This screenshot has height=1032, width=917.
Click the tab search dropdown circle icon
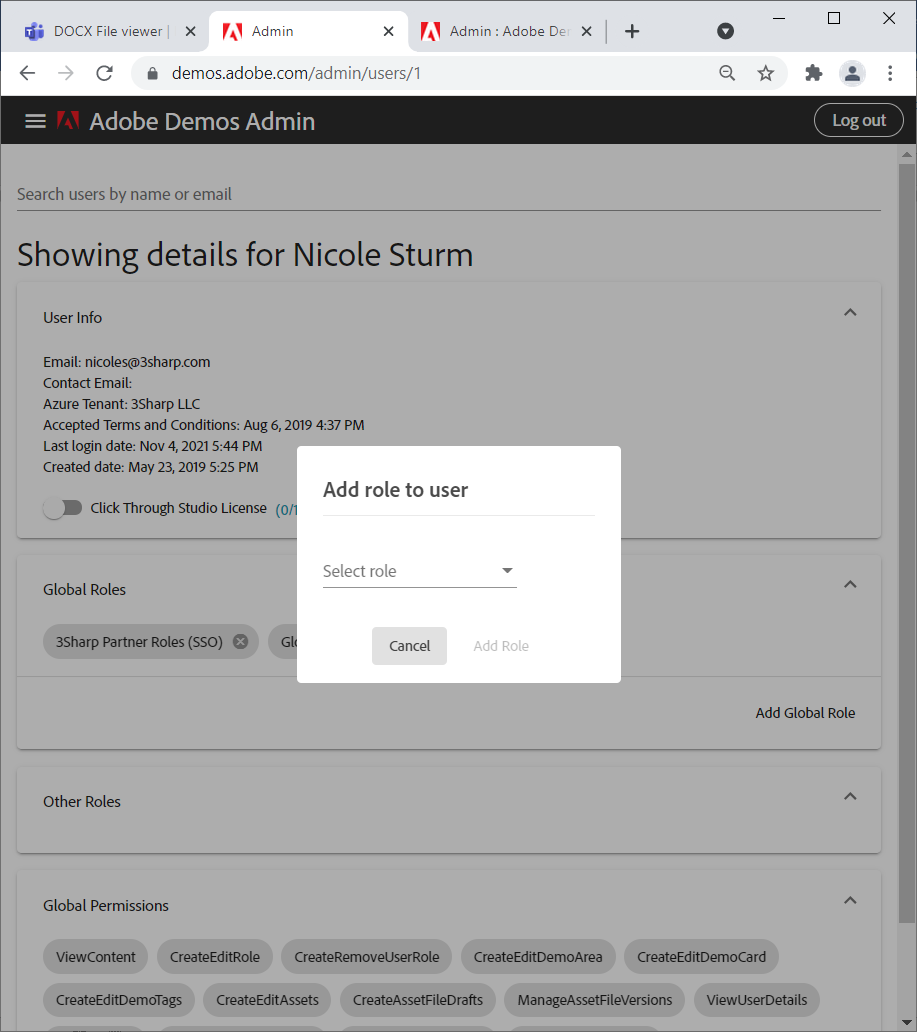coord(725,31)
